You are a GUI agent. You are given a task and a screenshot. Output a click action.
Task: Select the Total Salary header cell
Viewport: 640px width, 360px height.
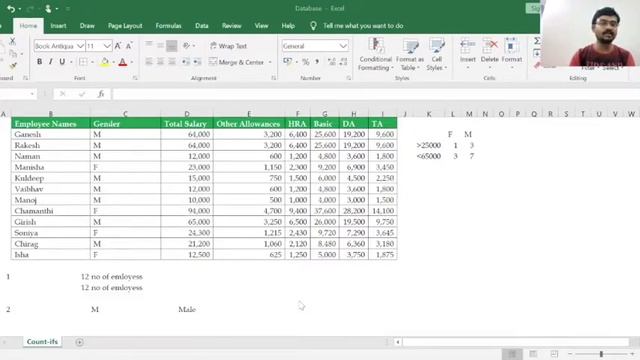pos(187,123)
